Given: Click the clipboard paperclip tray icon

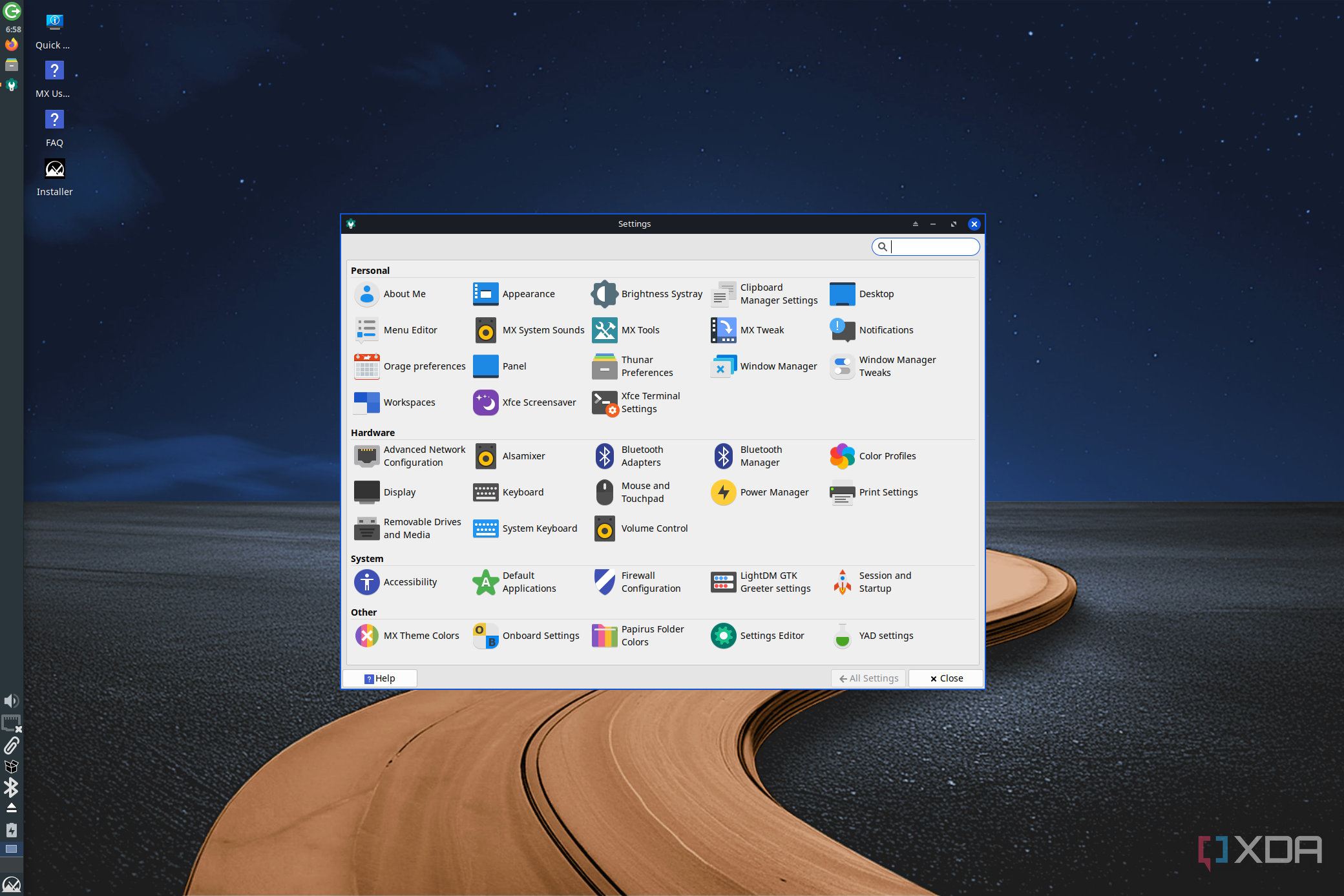Looking at the screenshot, I should (12, 745).
